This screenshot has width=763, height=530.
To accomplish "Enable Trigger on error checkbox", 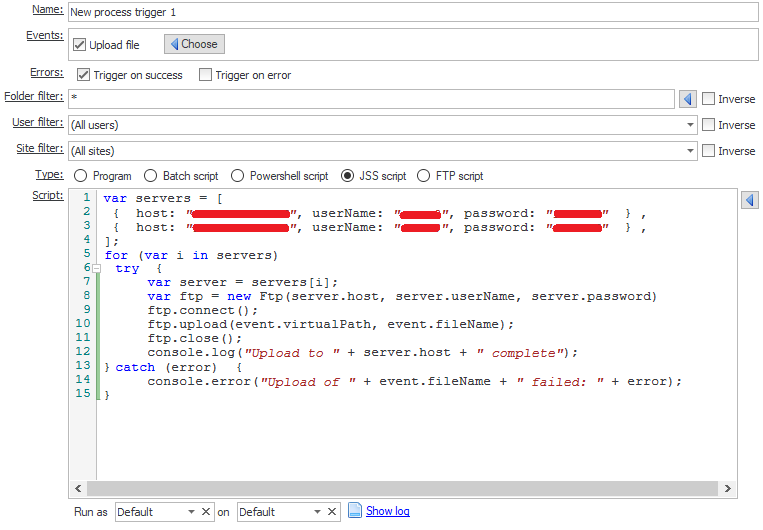I will pos(205,75).
